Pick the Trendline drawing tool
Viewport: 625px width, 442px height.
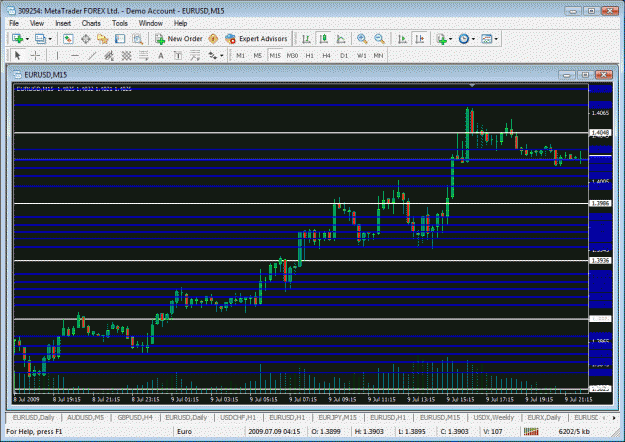pos(92,55)
